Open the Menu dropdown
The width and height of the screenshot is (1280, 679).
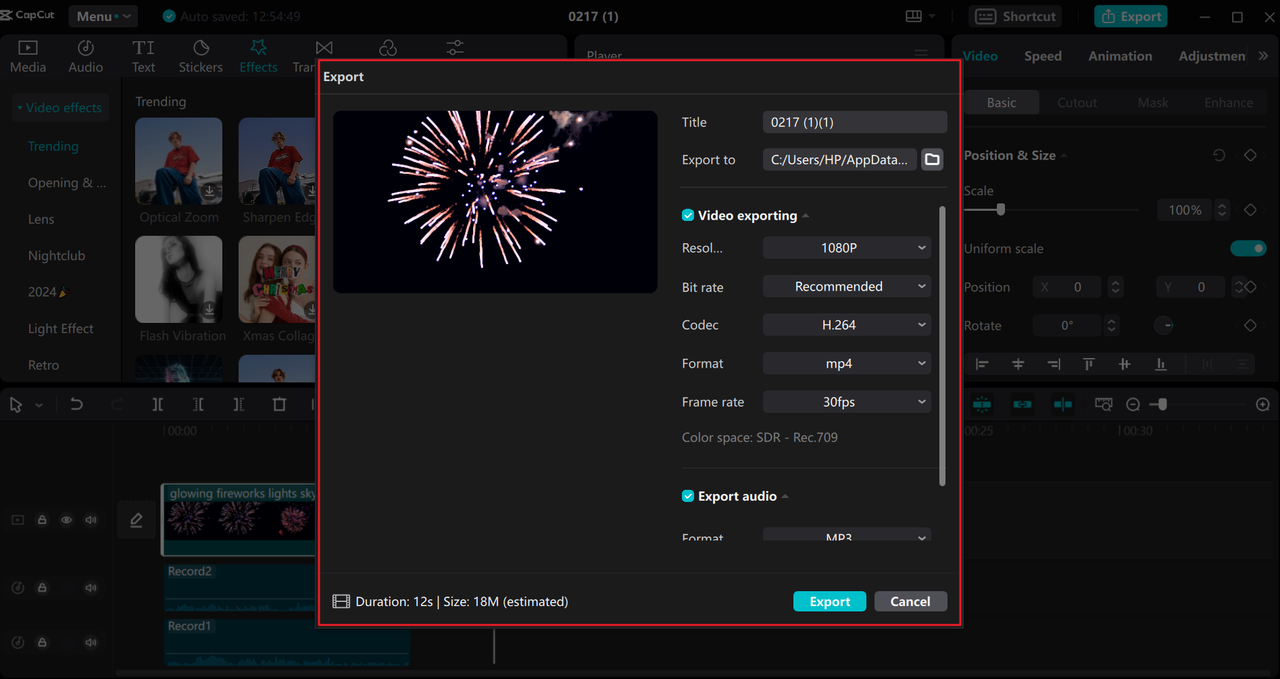coord(103,16)
